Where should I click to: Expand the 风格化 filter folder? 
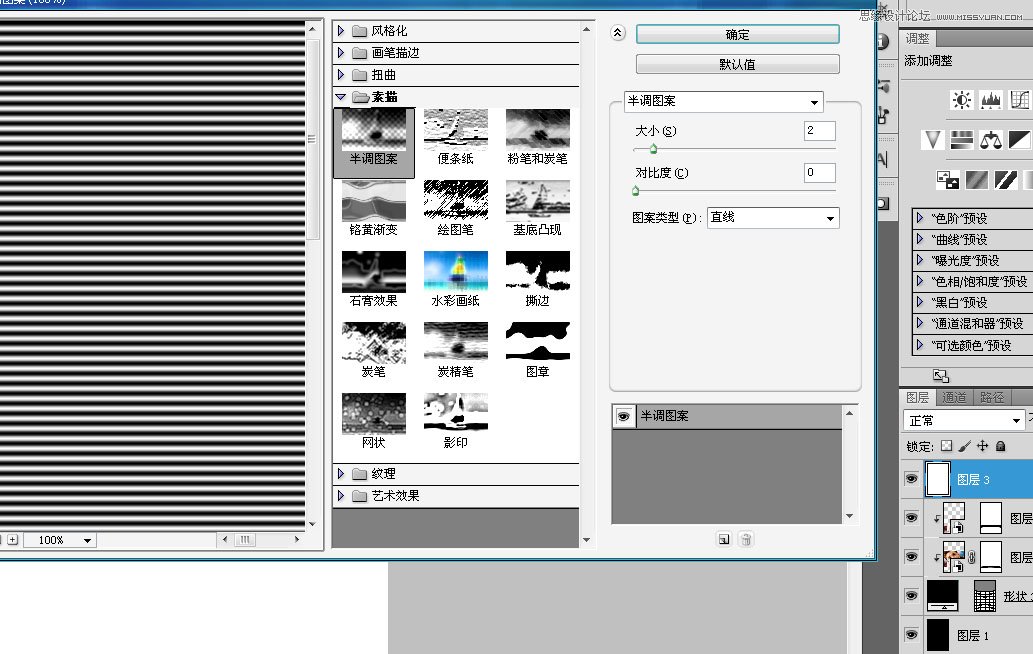tap(341, 30)
